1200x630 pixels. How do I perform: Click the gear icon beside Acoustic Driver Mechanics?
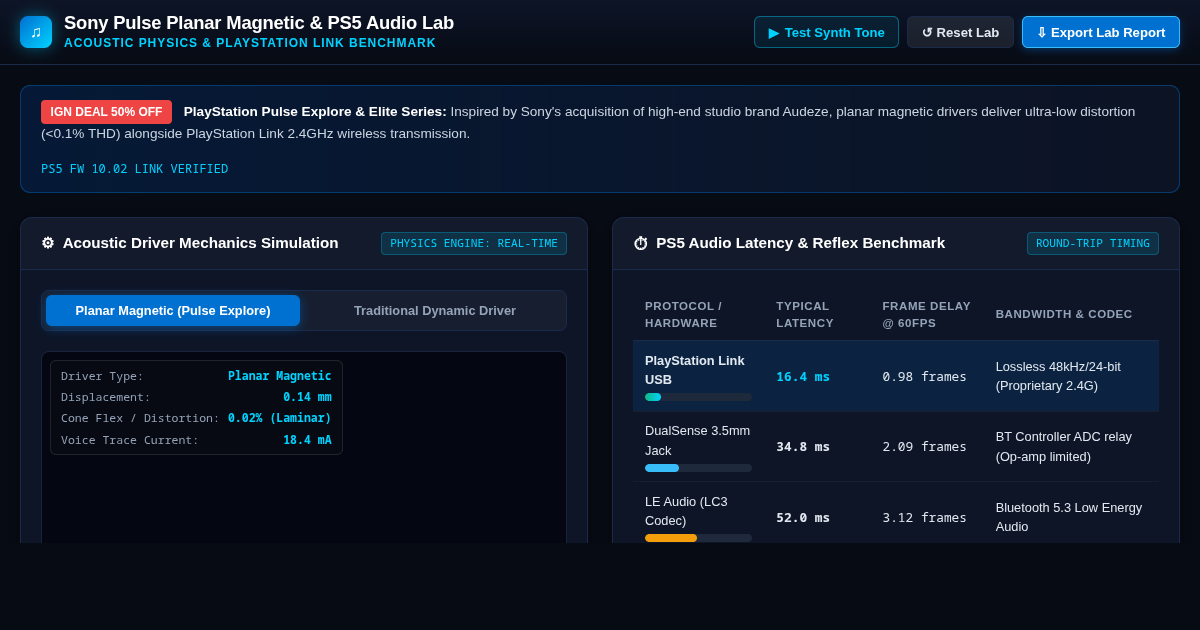[48, 243]
